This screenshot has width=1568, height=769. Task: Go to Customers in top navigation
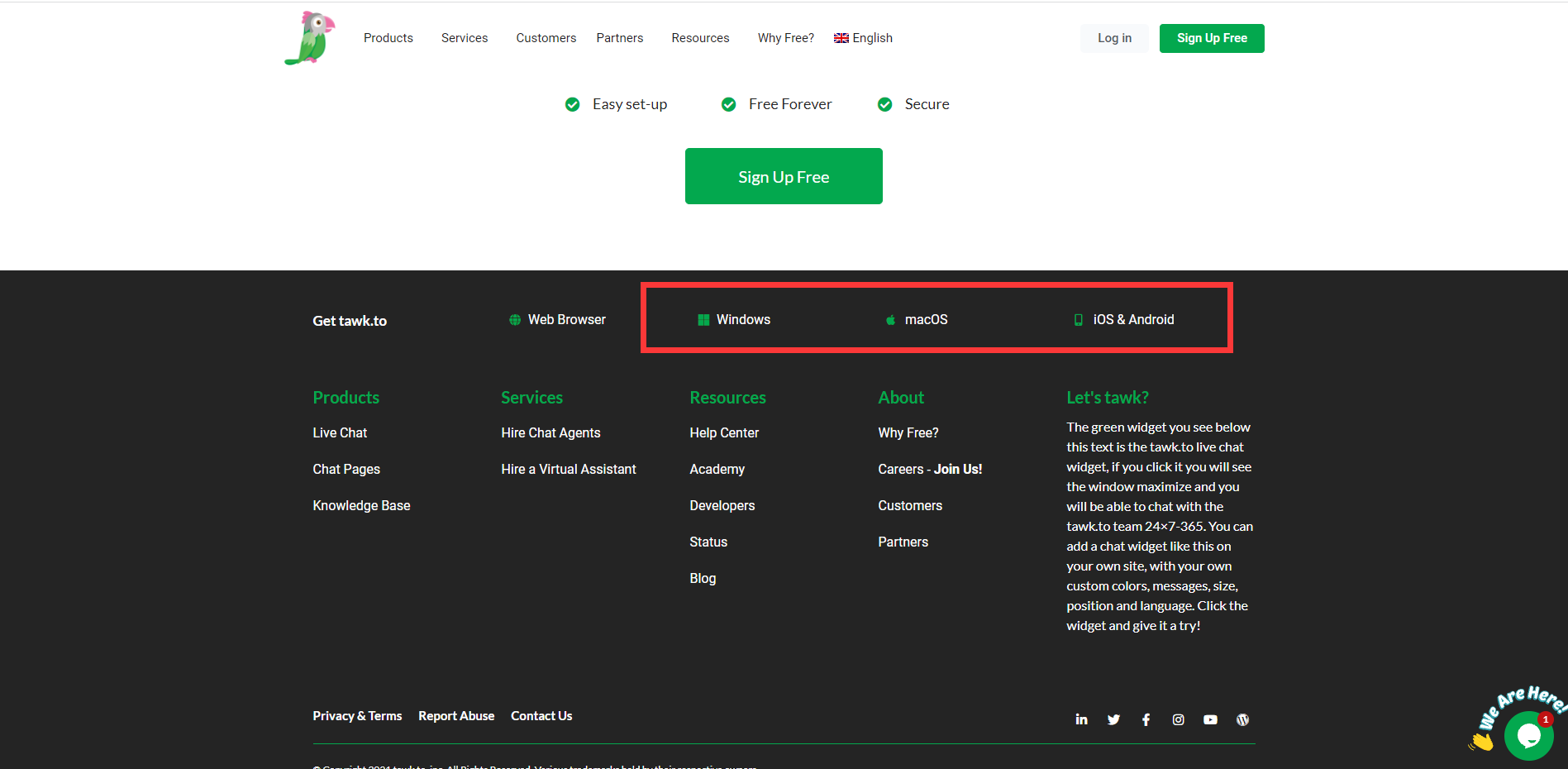pos(546,38)
